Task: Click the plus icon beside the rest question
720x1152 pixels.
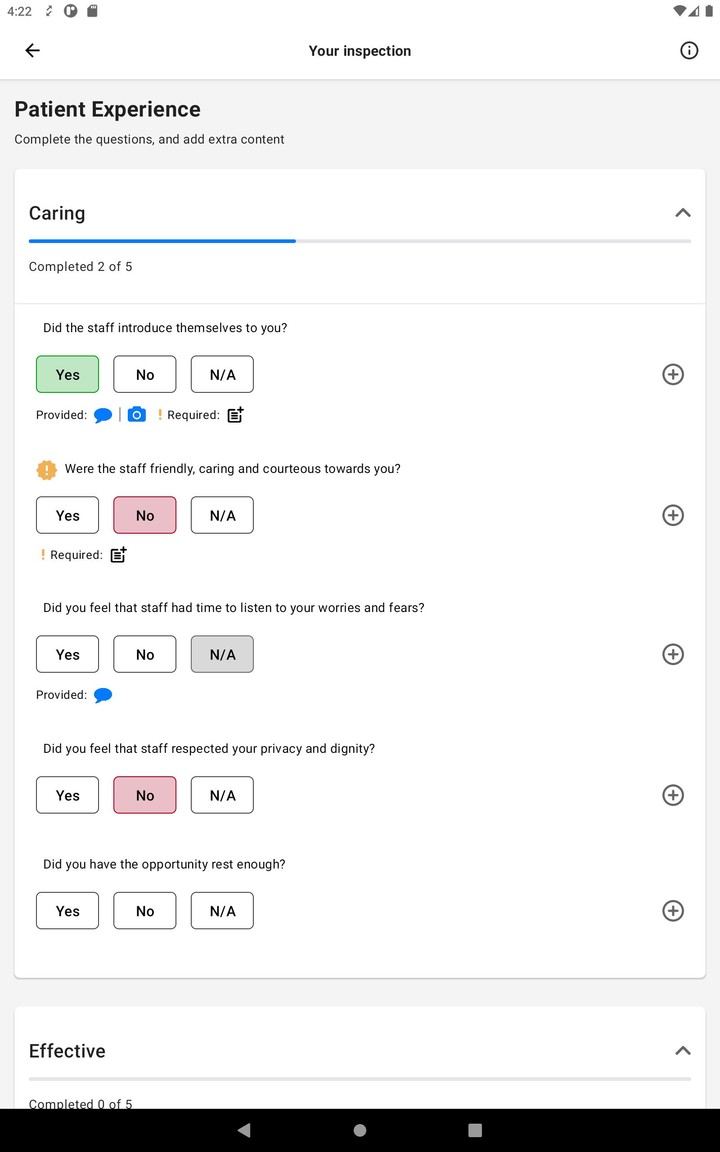Action: (x=672, y=910)
